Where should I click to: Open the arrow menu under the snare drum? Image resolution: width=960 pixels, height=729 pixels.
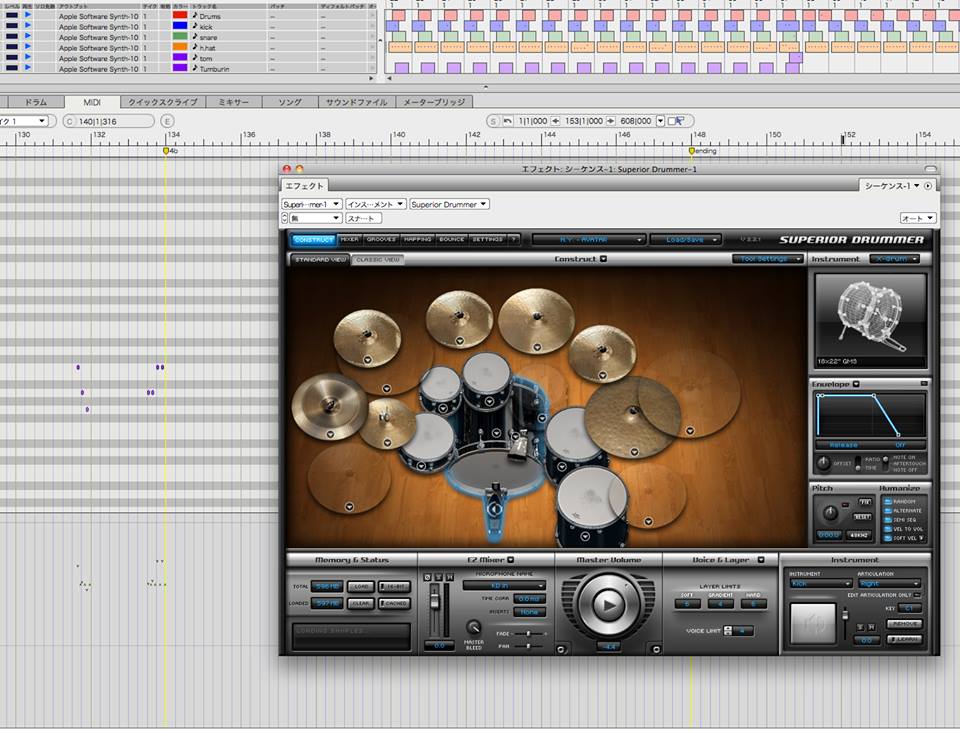click(x=421, y=465)
